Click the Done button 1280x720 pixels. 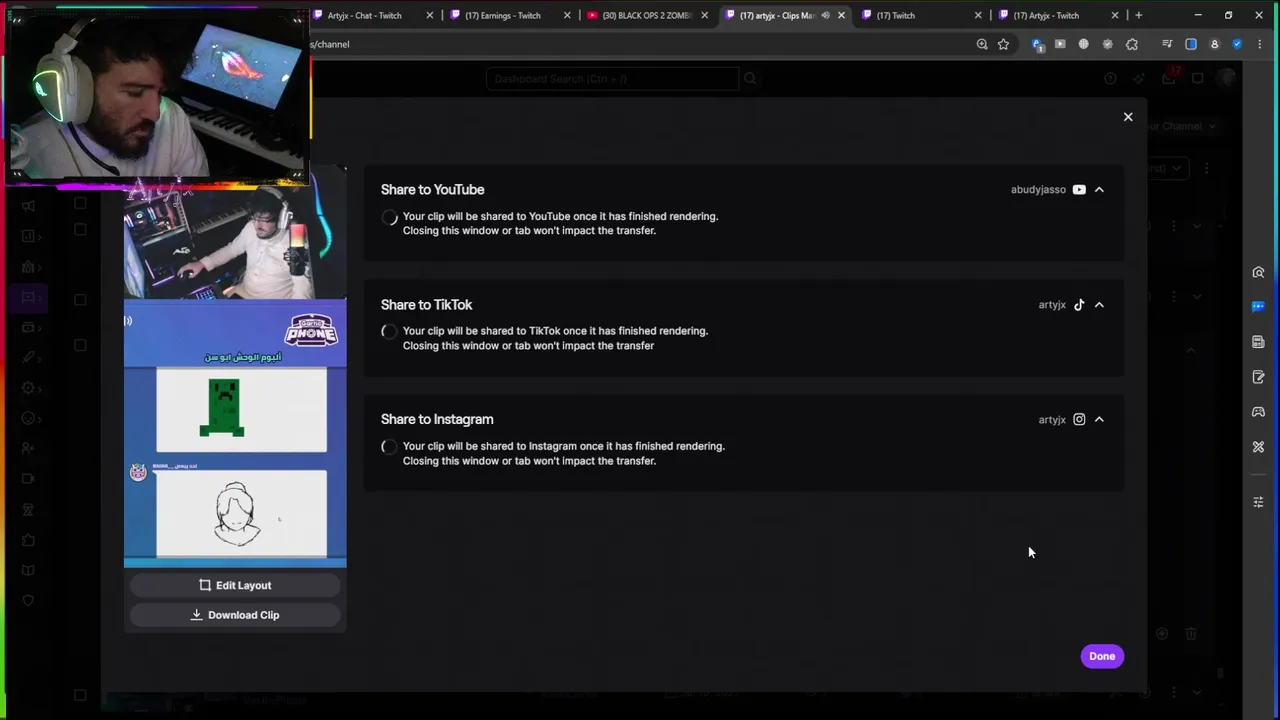click(1102, 656)
